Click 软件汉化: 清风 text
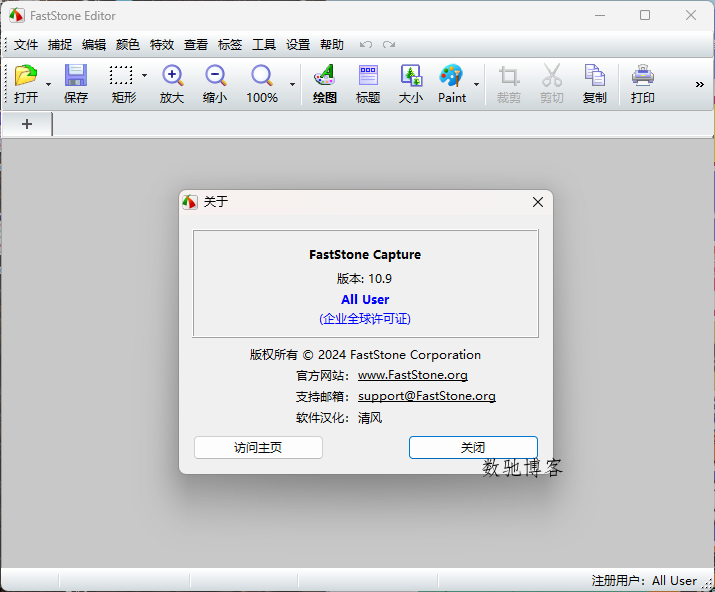 (x=339, y=417)
